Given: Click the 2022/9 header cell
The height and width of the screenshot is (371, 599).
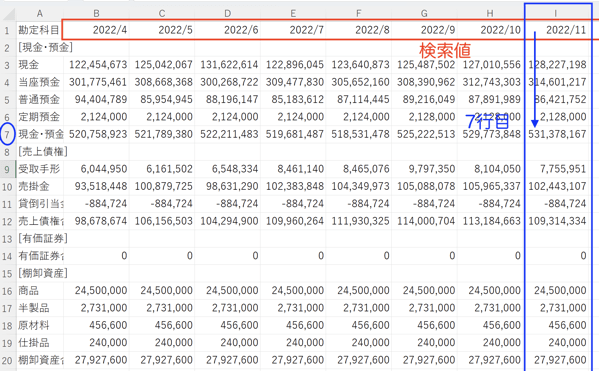Looking at the screenshot, I should [x=424, y=30].
